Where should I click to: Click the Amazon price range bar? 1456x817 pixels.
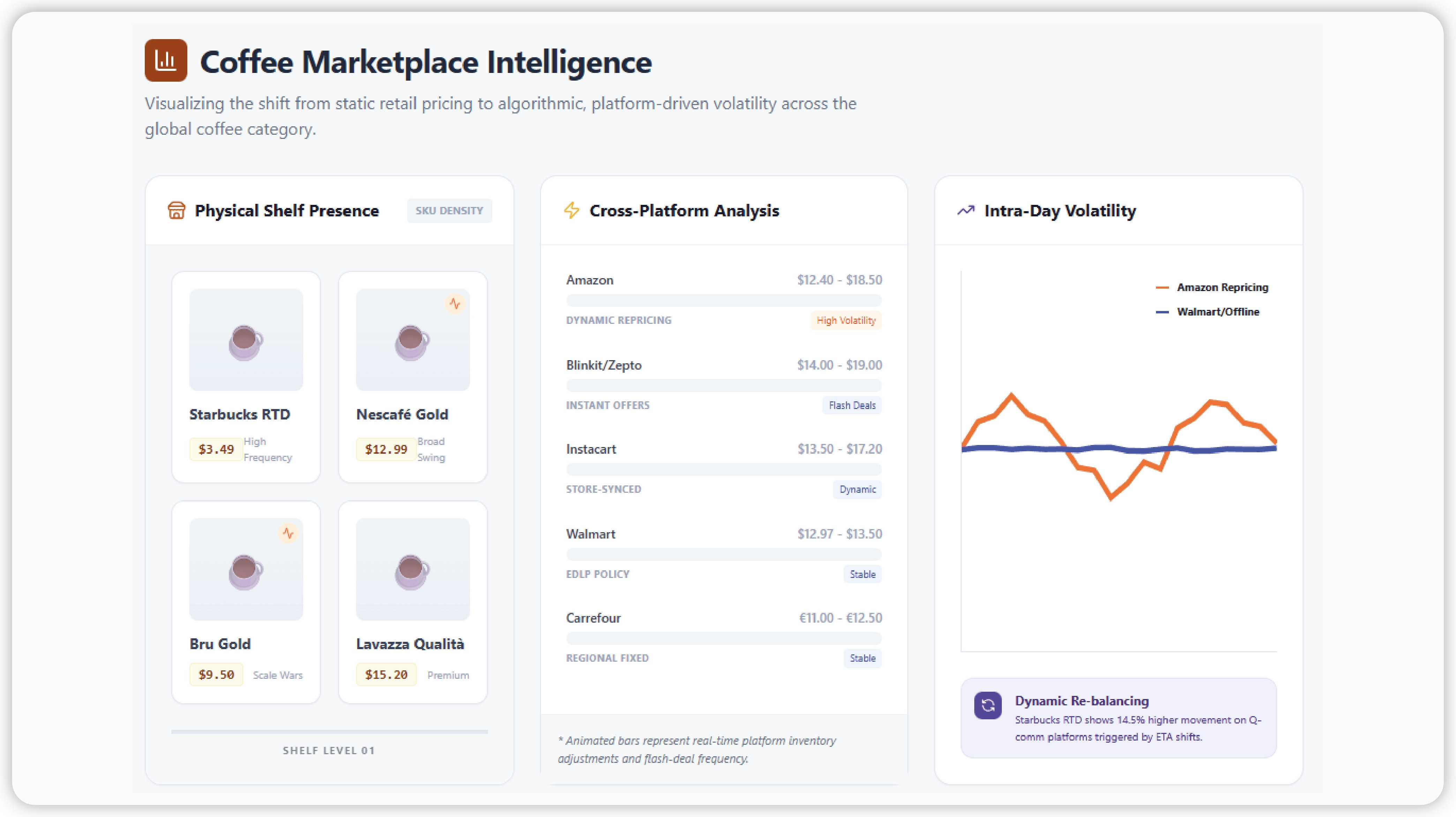tap(723, 300)
